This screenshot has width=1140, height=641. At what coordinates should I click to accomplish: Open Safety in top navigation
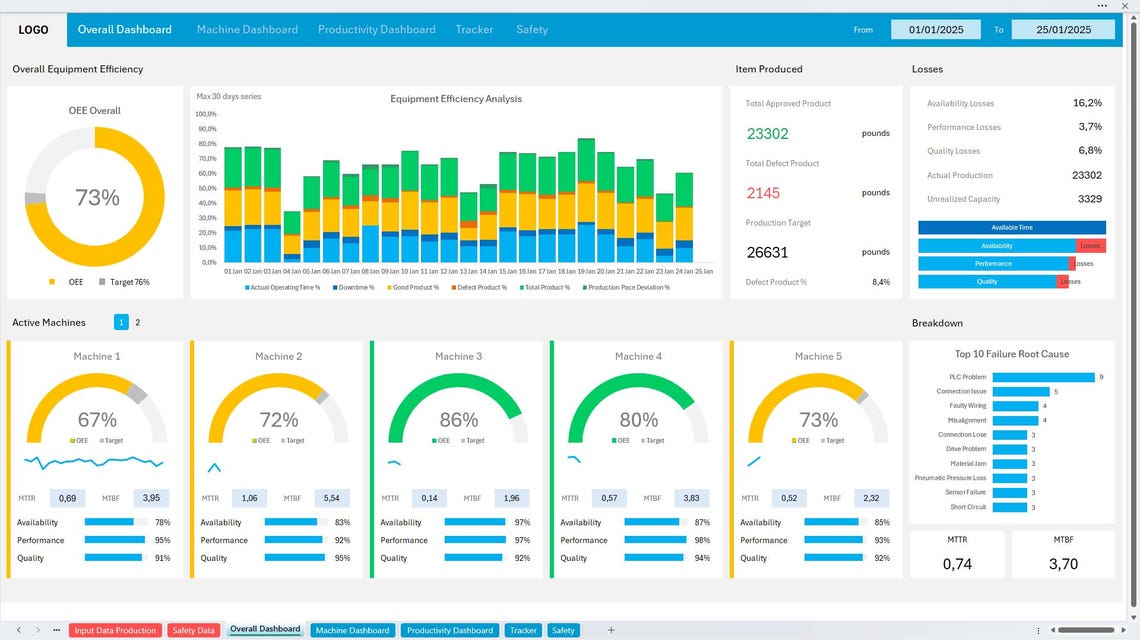(531, 30)
